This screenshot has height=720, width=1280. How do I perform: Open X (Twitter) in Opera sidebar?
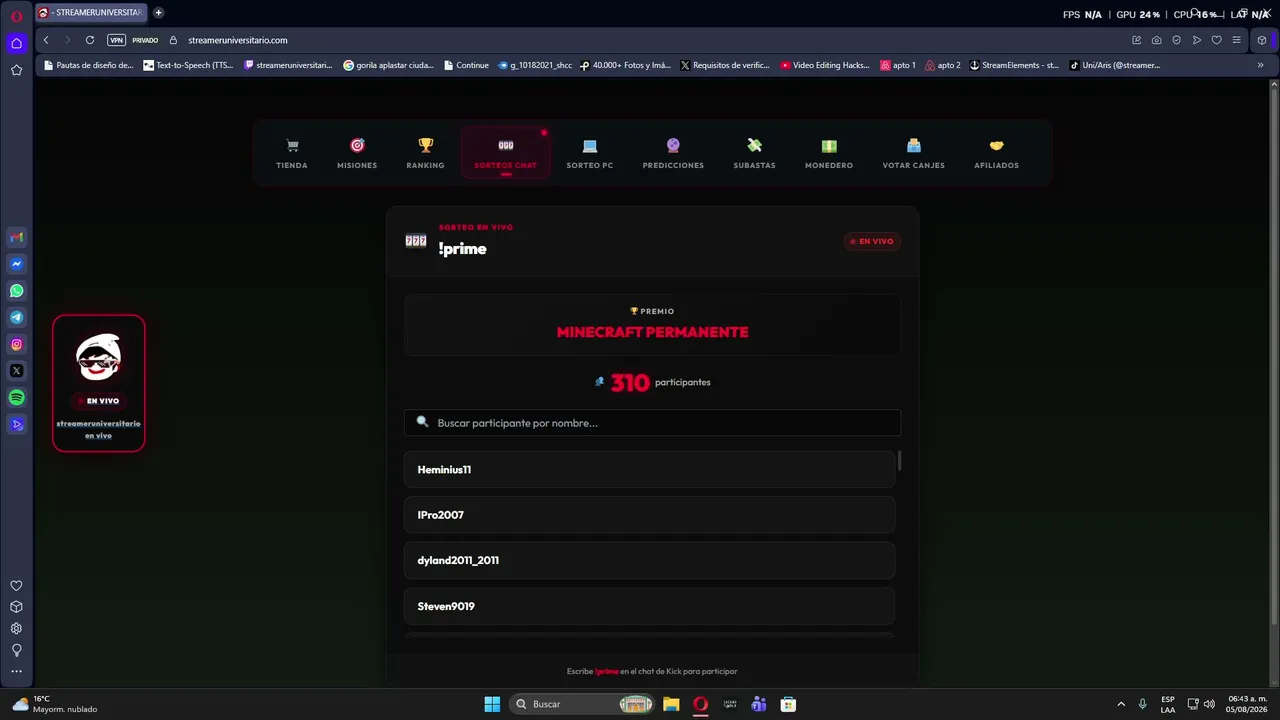tap(16, 371)
